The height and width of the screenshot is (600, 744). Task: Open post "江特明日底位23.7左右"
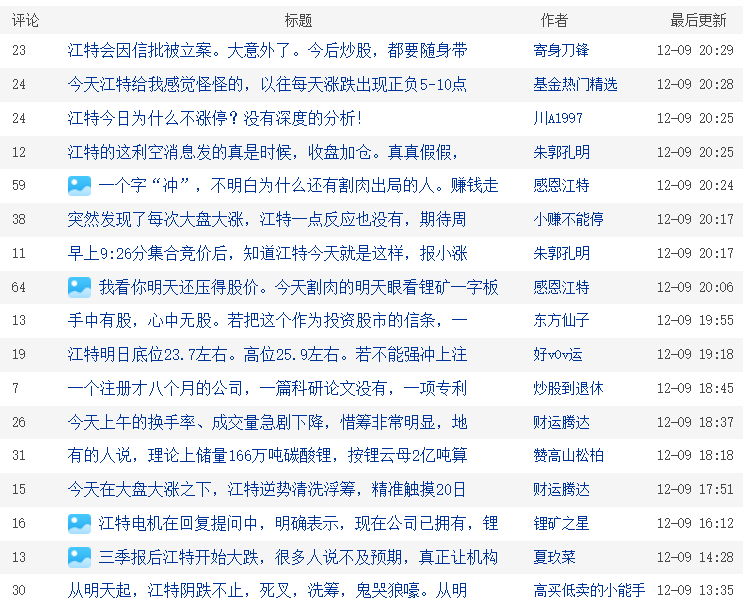pyautogui.click(x=267, y=354)
